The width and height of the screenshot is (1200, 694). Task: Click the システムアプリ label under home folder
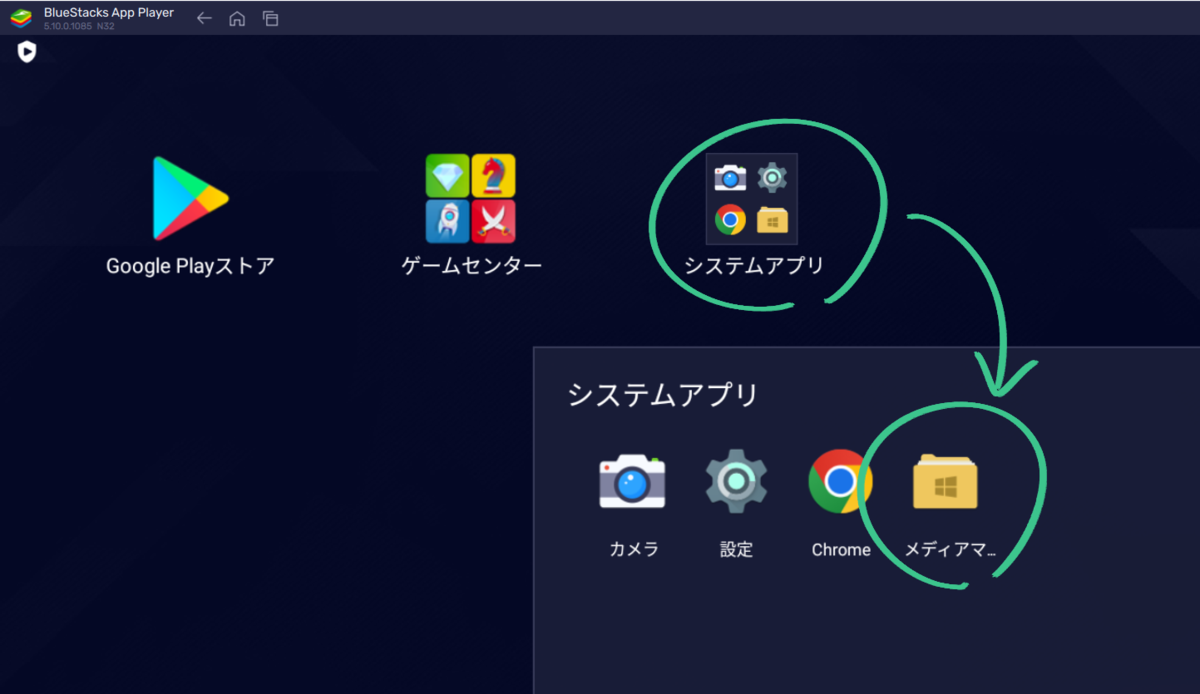coord(753,266)
